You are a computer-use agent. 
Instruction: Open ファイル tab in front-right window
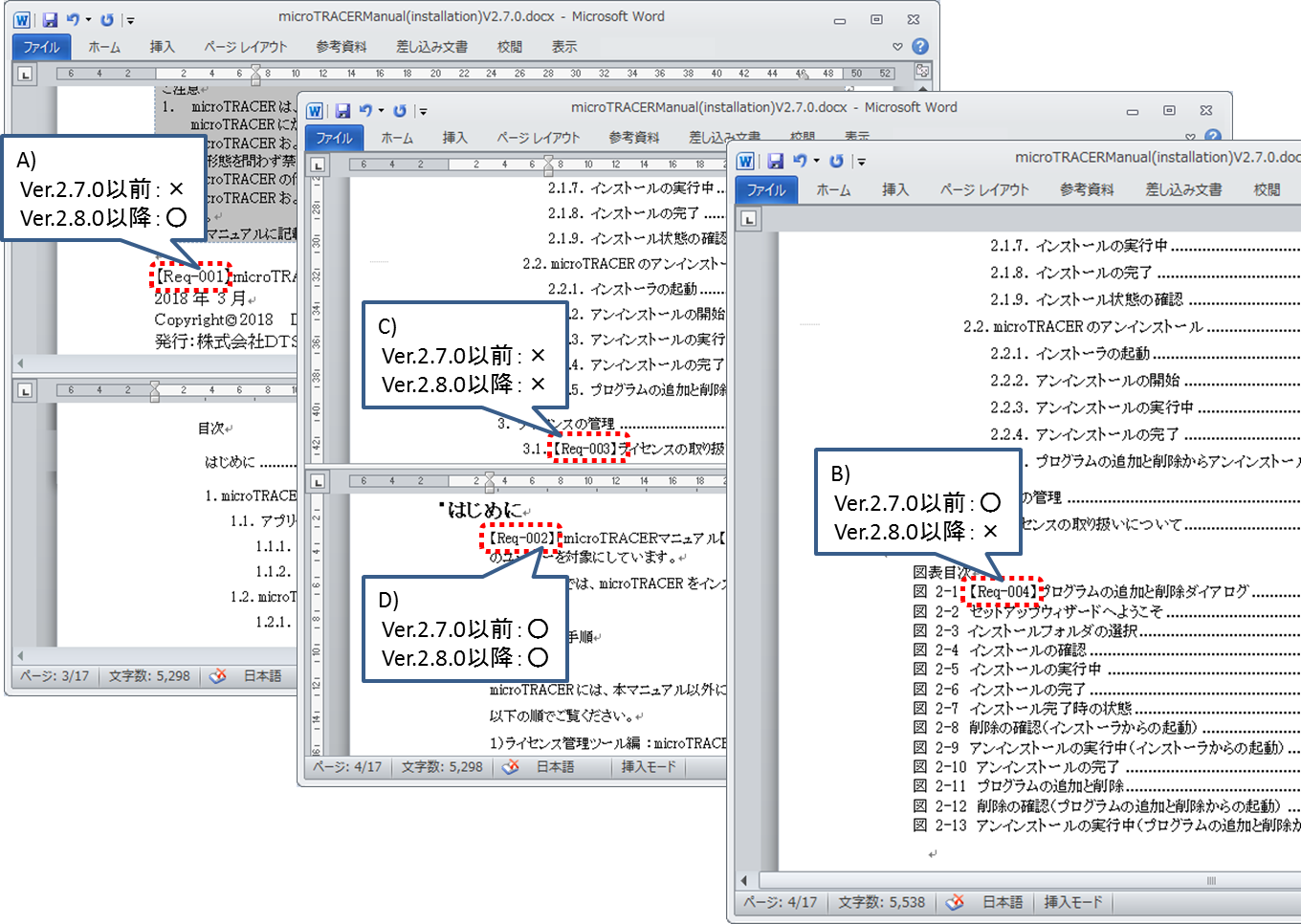click(x=765, y=189)
